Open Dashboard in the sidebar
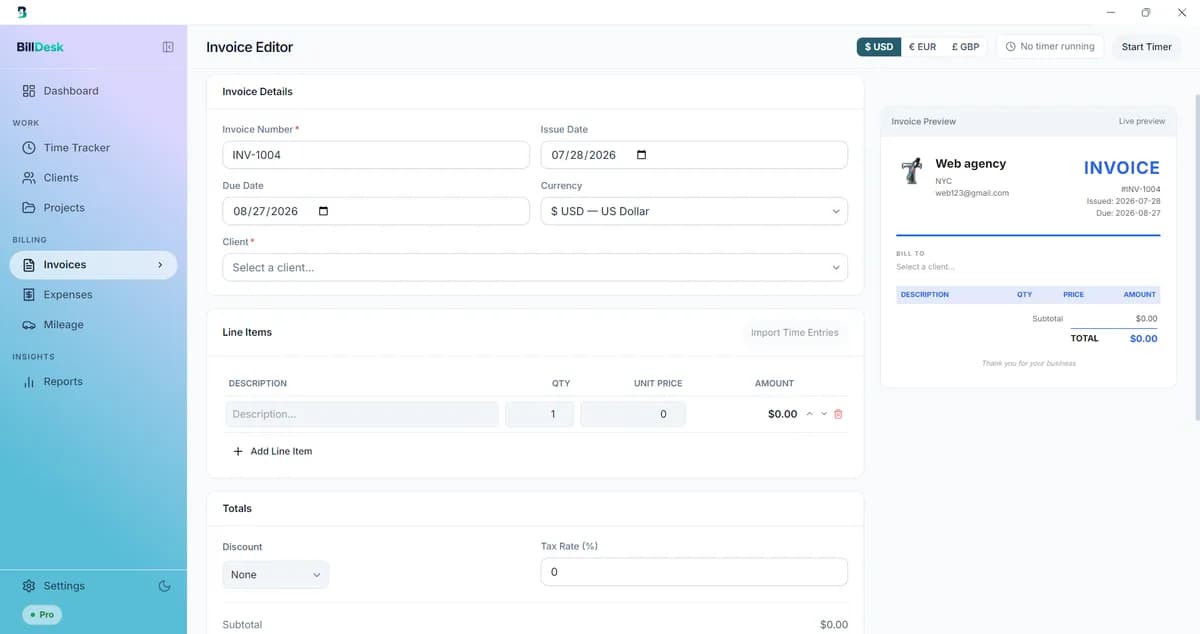Viewport: 1200px width, 634px height. click(93, 91)
